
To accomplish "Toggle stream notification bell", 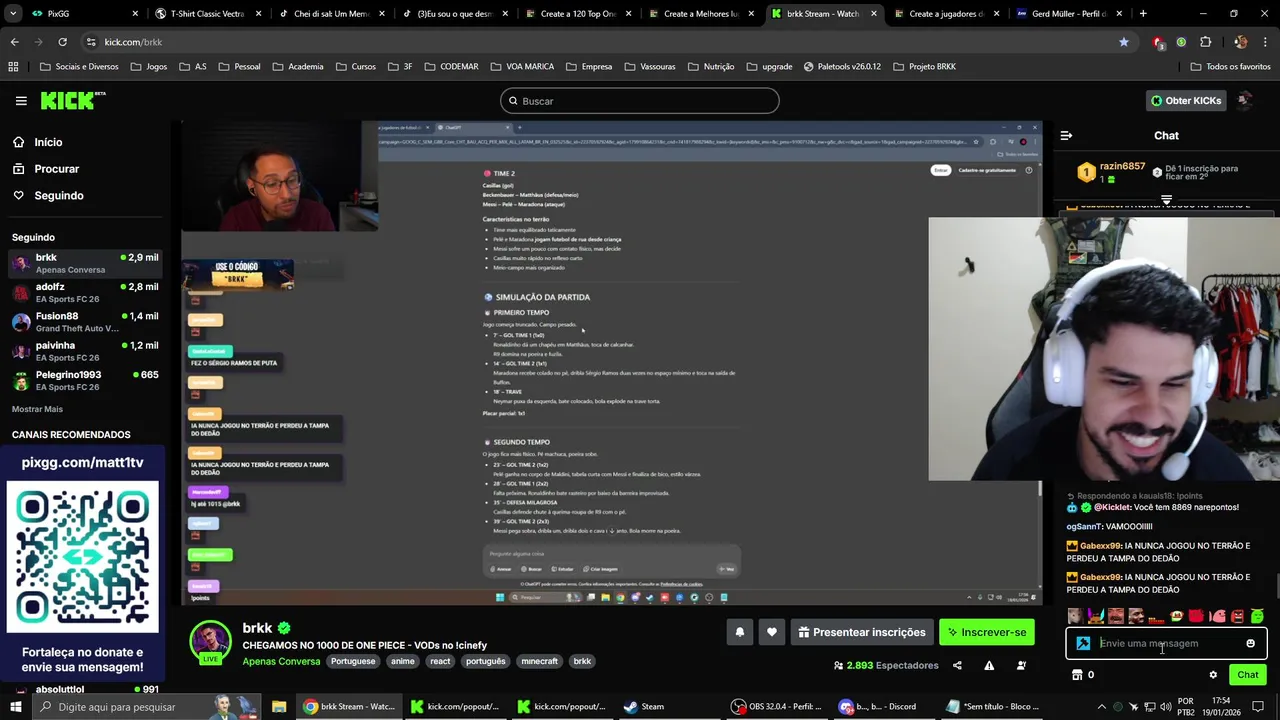I will coord(740,632).
